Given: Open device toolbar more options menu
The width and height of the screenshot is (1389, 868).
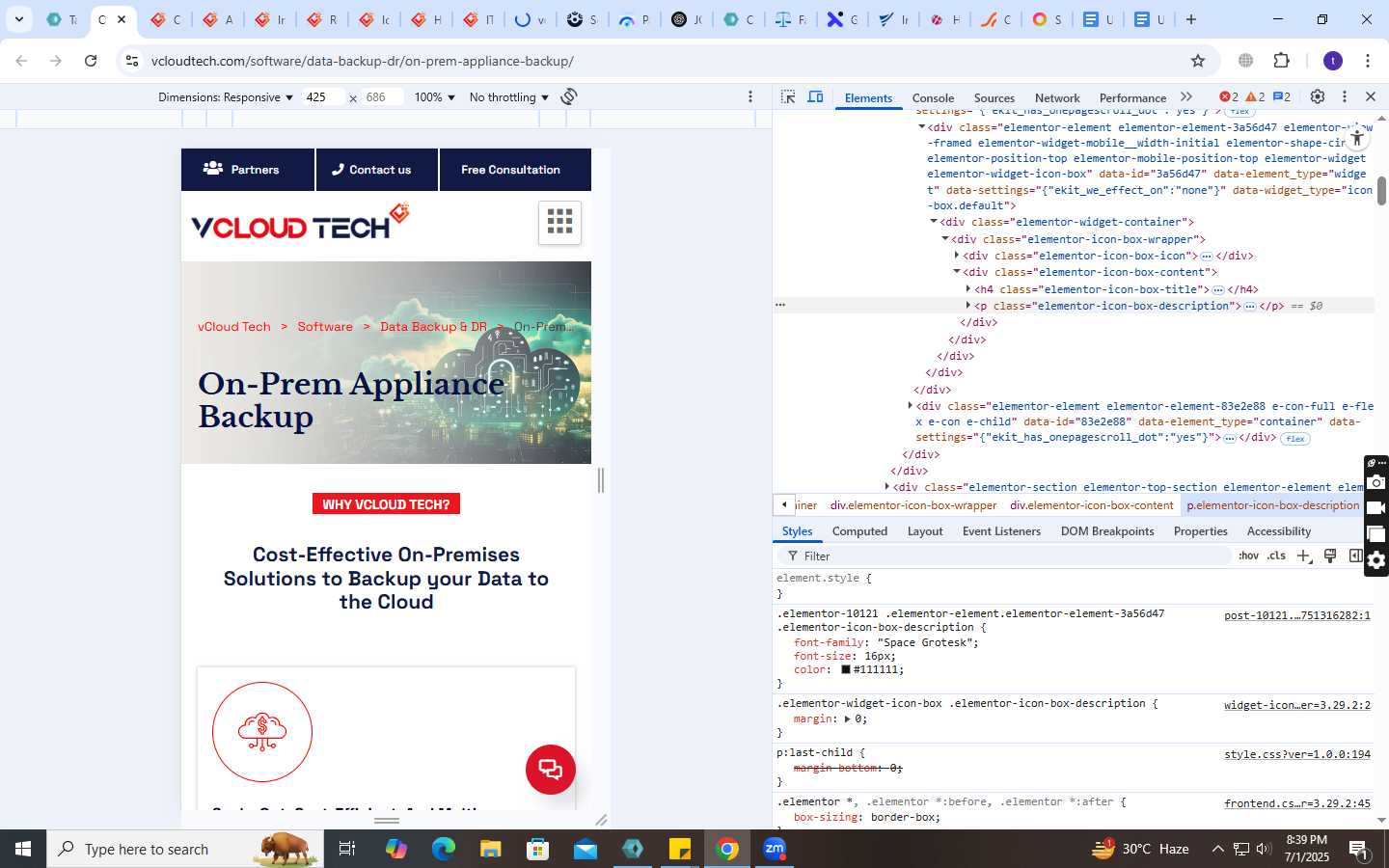Looking at the screenshot, I should point(750,96).
